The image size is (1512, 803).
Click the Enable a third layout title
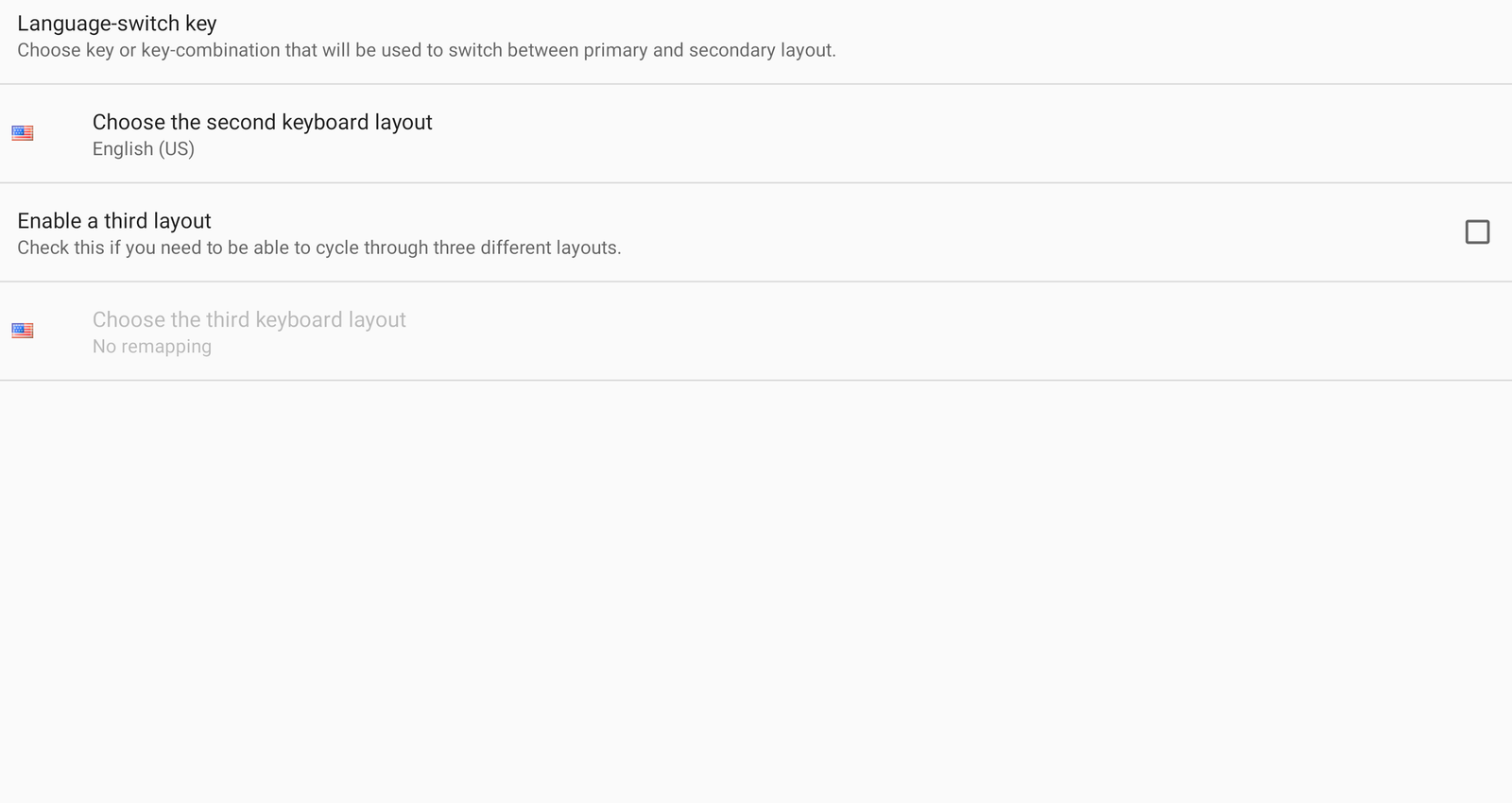114,221
